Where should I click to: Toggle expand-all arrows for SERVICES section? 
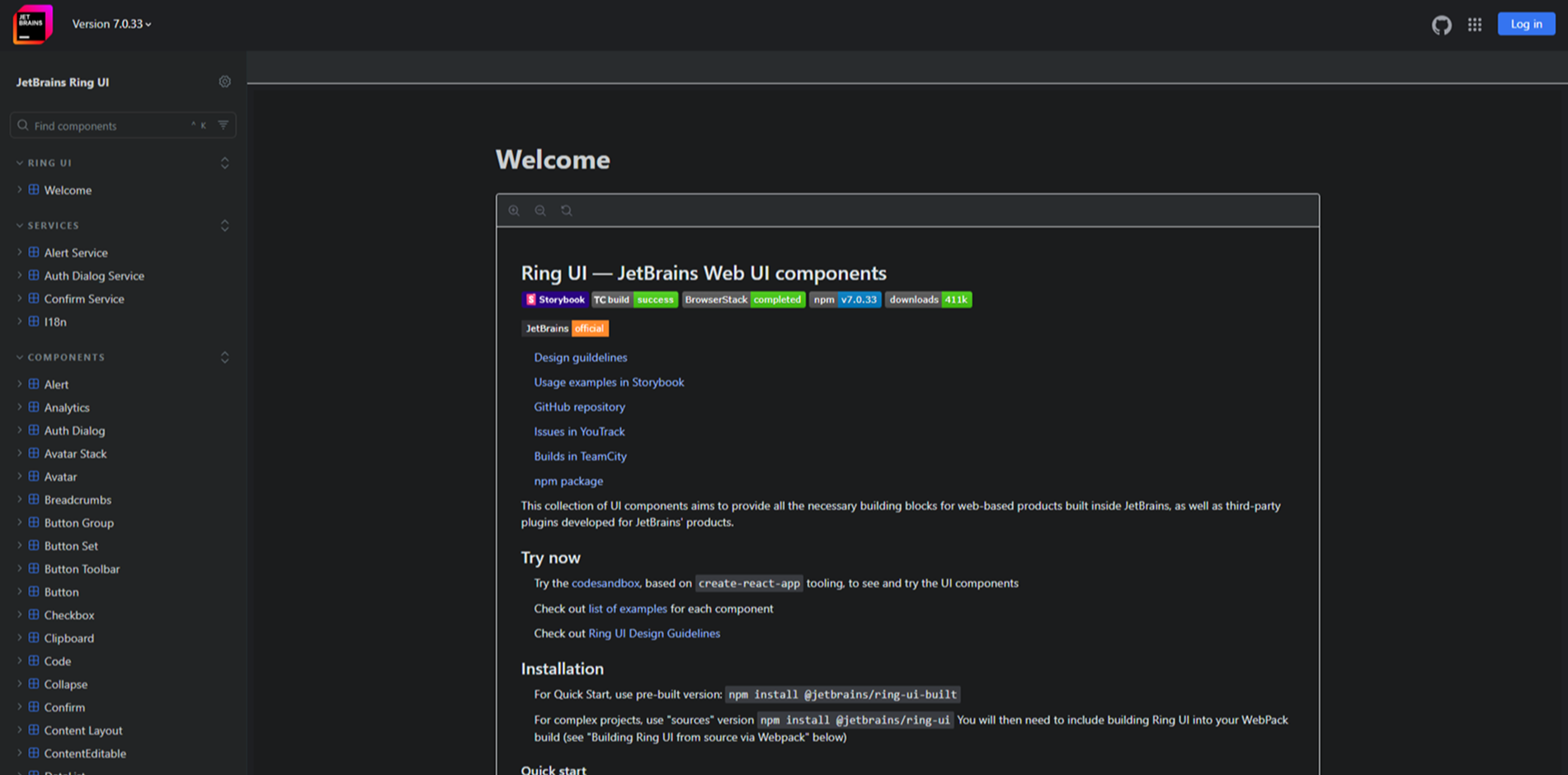click(x=224, y=226)
